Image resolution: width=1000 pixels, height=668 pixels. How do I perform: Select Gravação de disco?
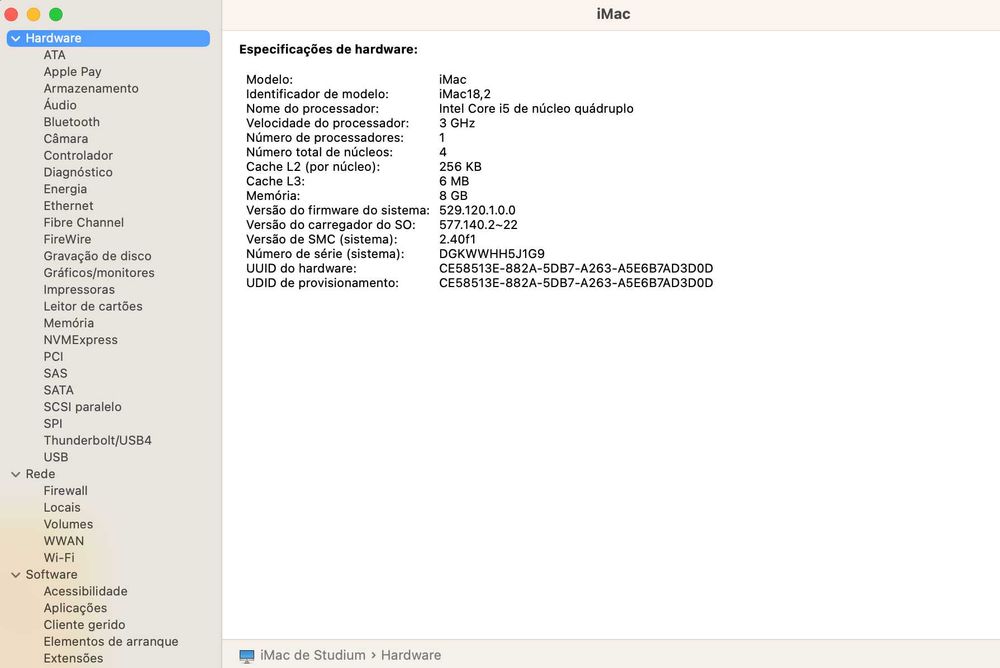pyautogui.click(x=98, y=256)
